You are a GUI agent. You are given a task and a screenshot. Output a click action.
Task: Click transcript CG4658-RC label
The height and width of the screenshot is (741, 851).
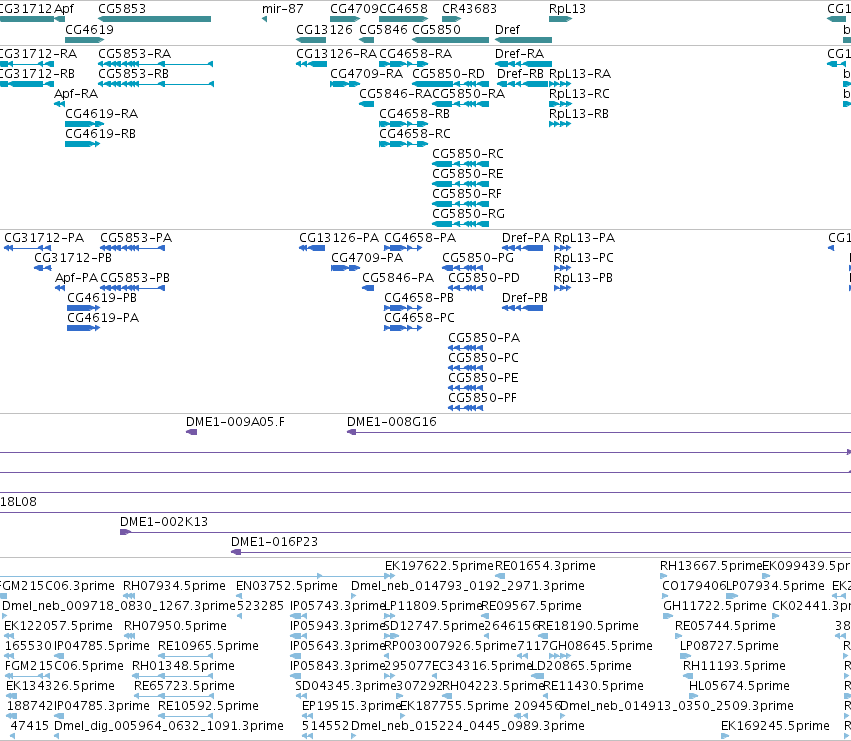coord(415,134)
